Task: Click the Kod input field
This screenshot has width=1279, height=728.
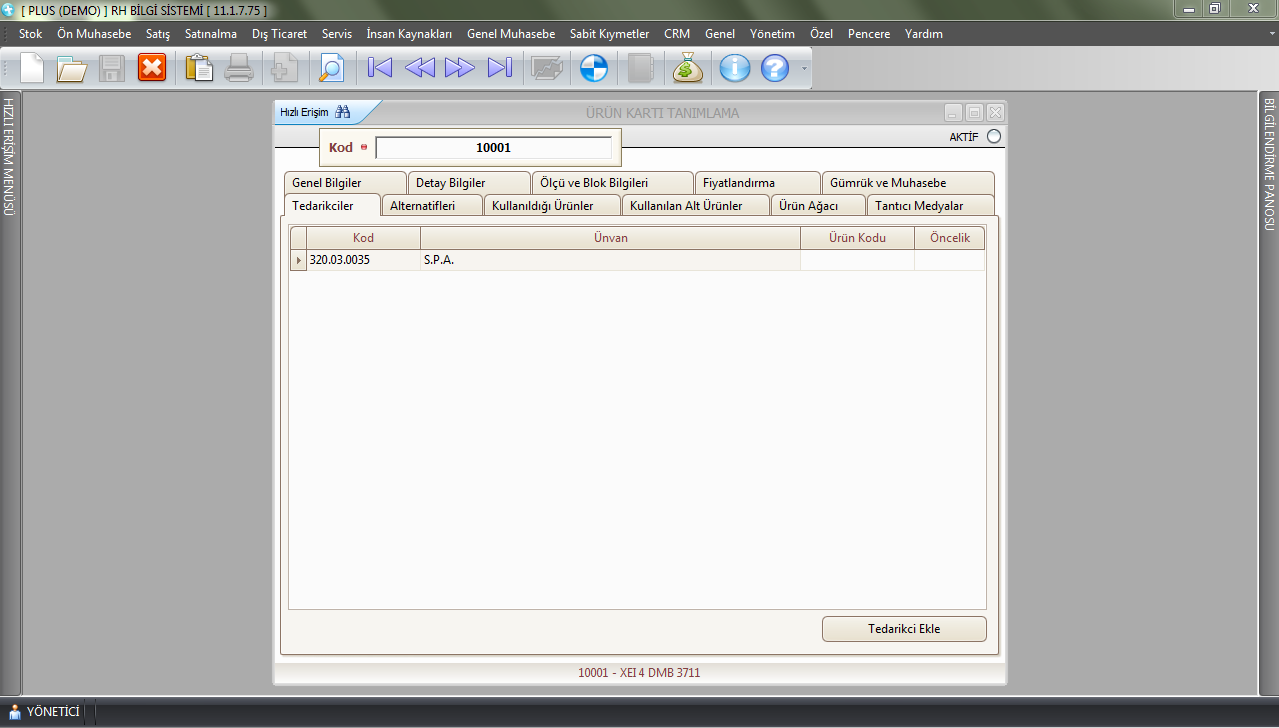Action: [493, 148]
